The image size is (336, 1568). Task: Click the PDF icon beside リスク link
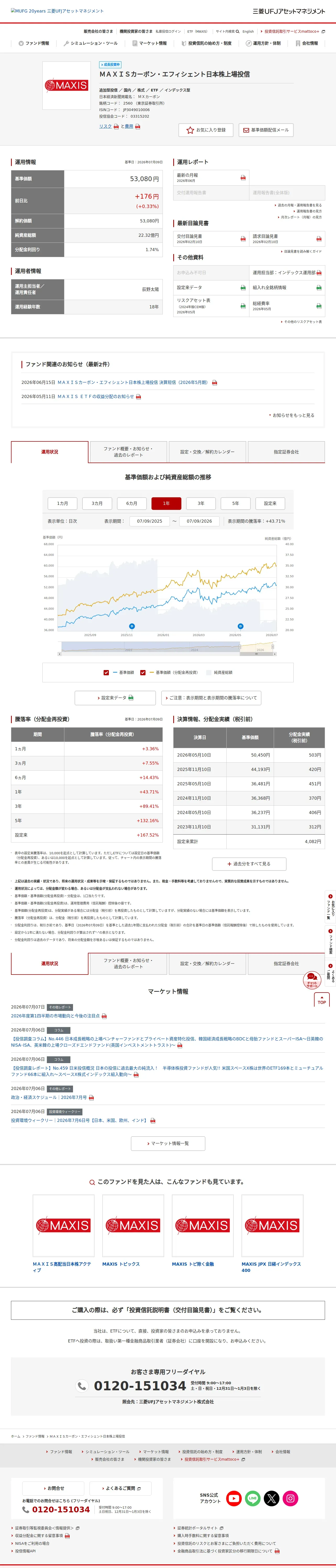pos(116,126)
